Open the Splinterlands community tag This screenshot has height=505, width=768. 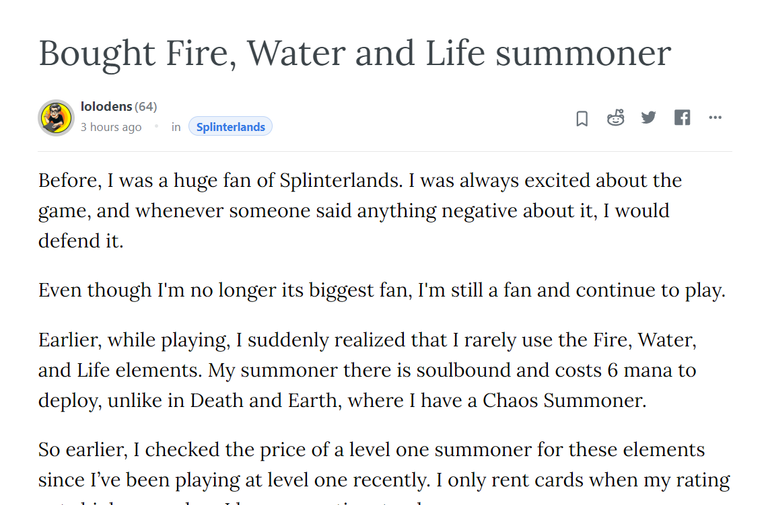230,127
